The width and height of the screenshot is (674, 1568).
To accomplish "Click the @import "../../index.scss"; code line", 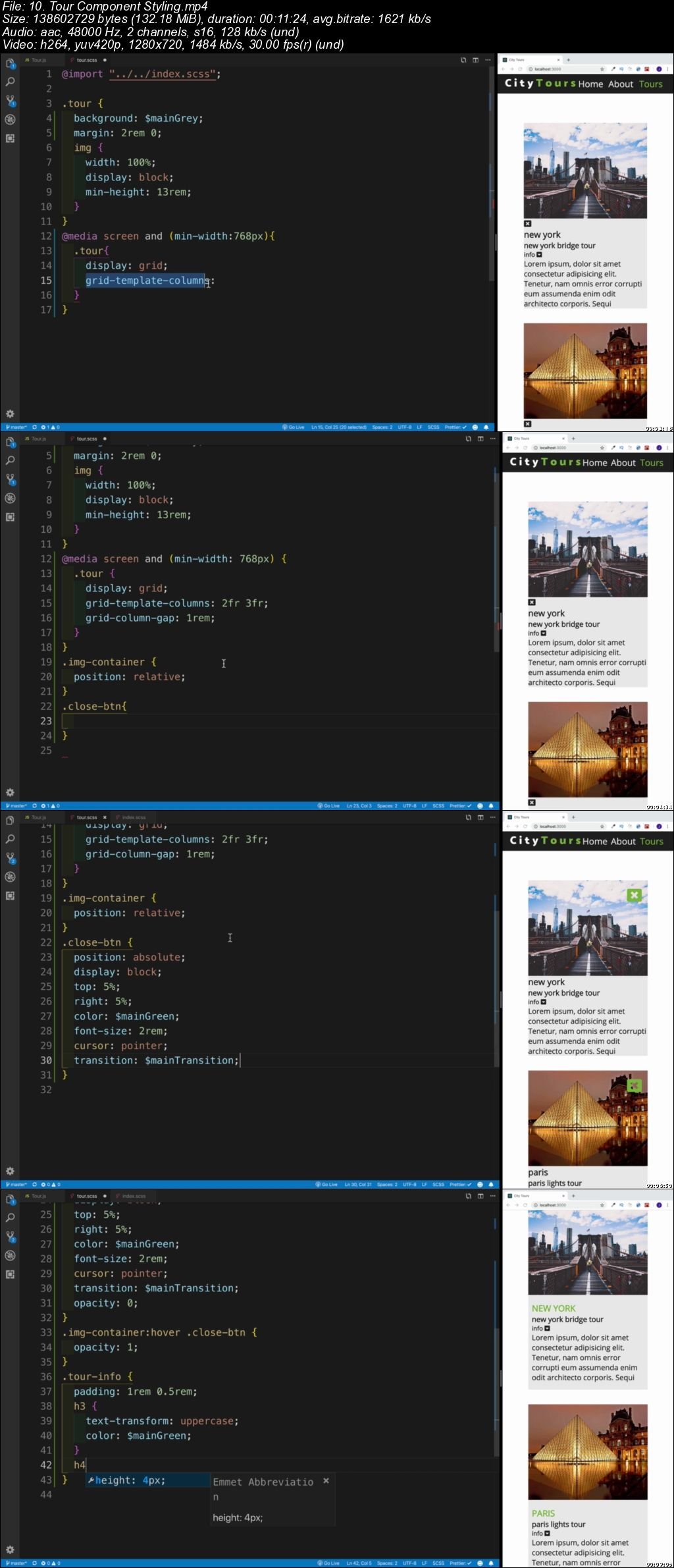I will click(142, 74).
